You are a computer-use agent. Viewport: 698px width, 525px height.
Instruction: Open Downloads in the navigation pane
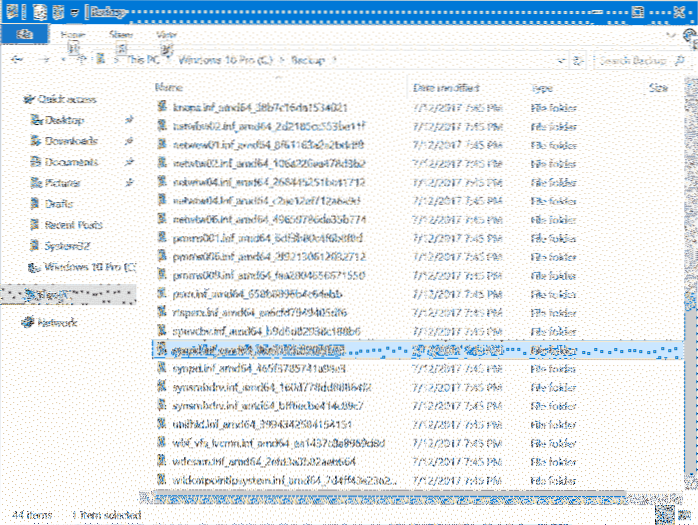[71, 141]
